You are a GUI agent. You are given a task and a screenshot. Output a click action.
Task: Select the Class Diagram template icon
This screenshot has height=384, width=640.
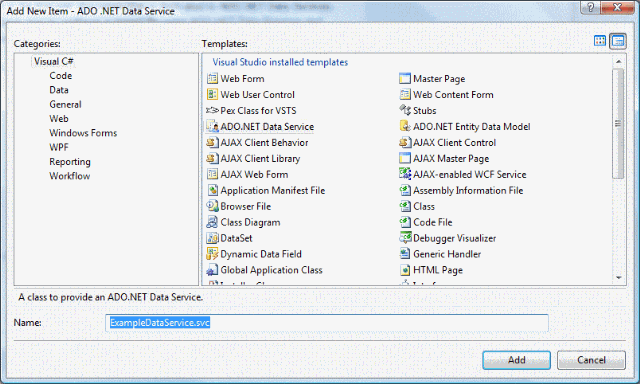tap(212, 222)
